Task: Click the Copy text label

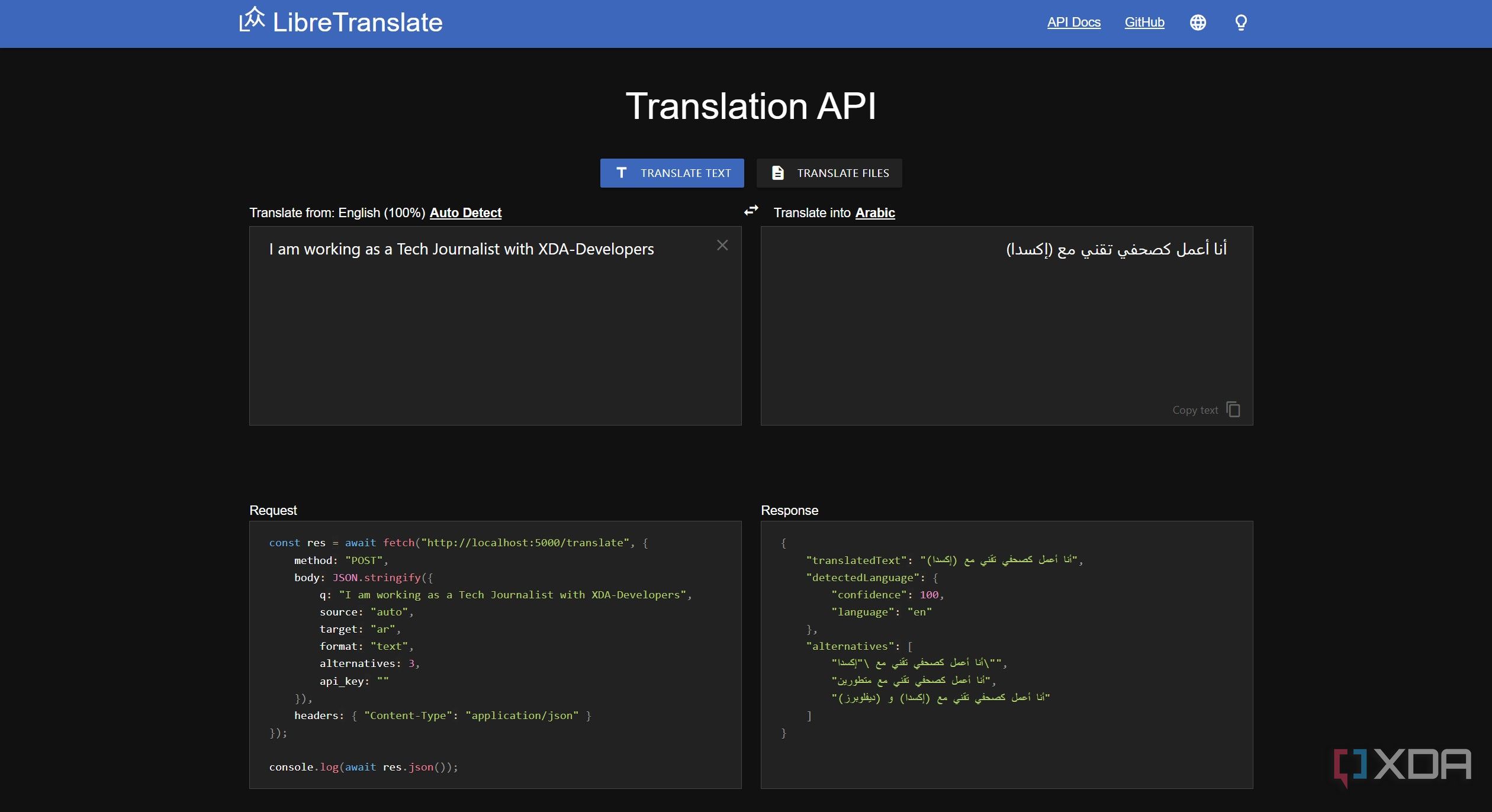Action: pos(1195,410)
